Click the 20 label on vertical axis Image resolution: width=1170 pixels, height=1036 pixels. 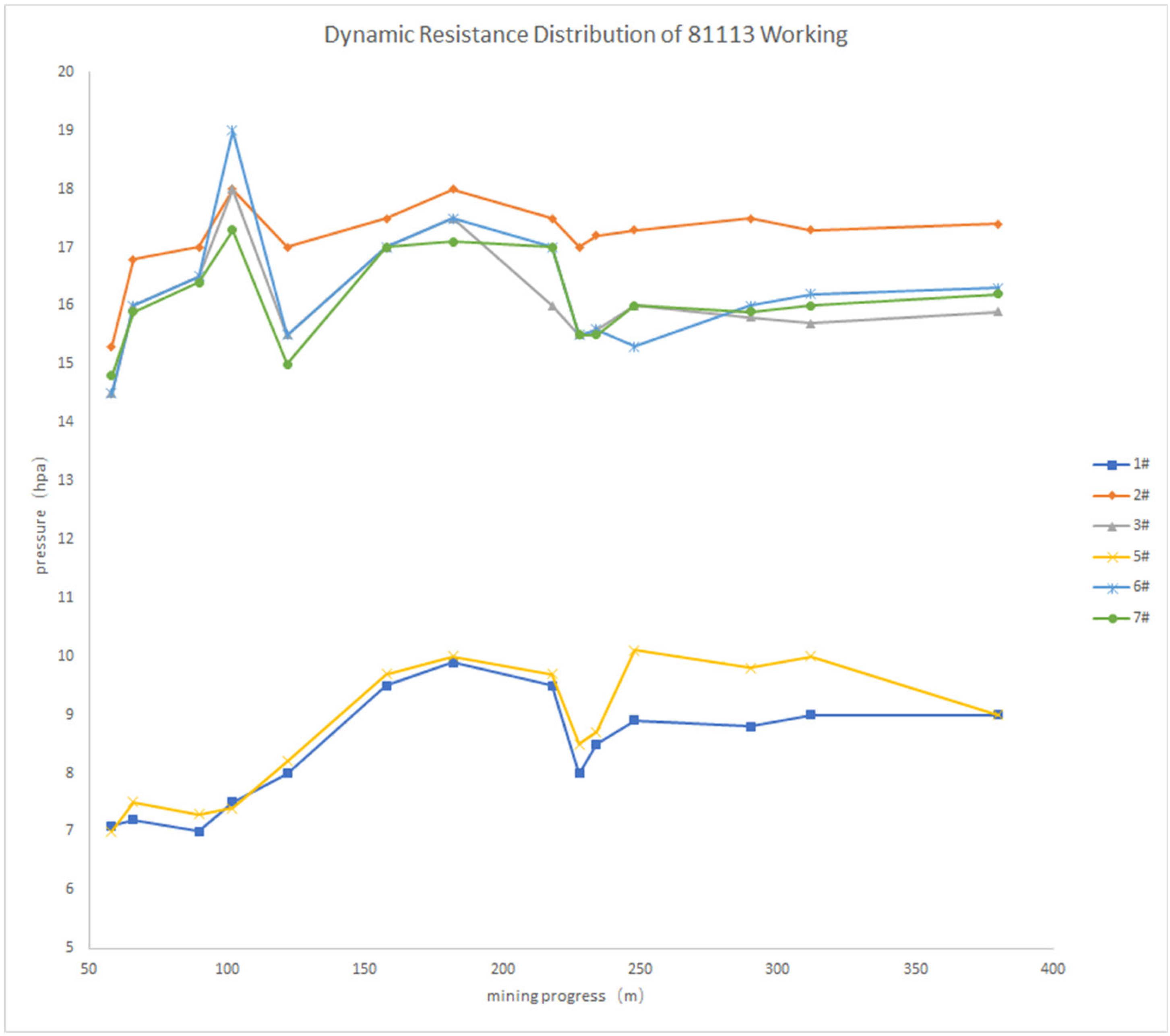tap(66, 72)
